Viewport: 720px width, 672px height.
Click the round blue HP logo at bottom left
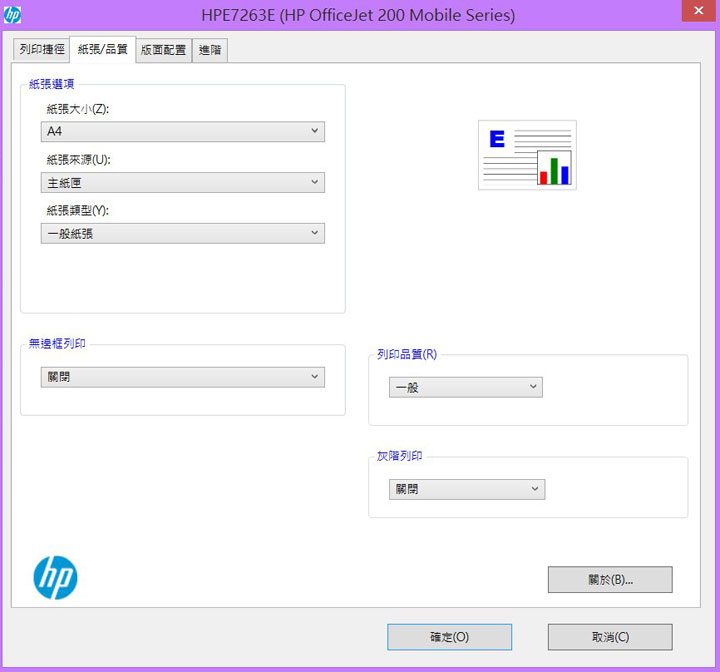point(56,578)
